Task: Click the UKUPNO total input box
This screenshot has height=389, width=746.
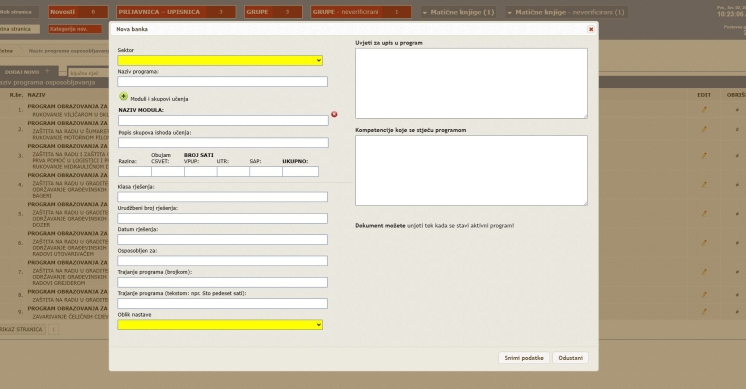Action: pos(300,172)
